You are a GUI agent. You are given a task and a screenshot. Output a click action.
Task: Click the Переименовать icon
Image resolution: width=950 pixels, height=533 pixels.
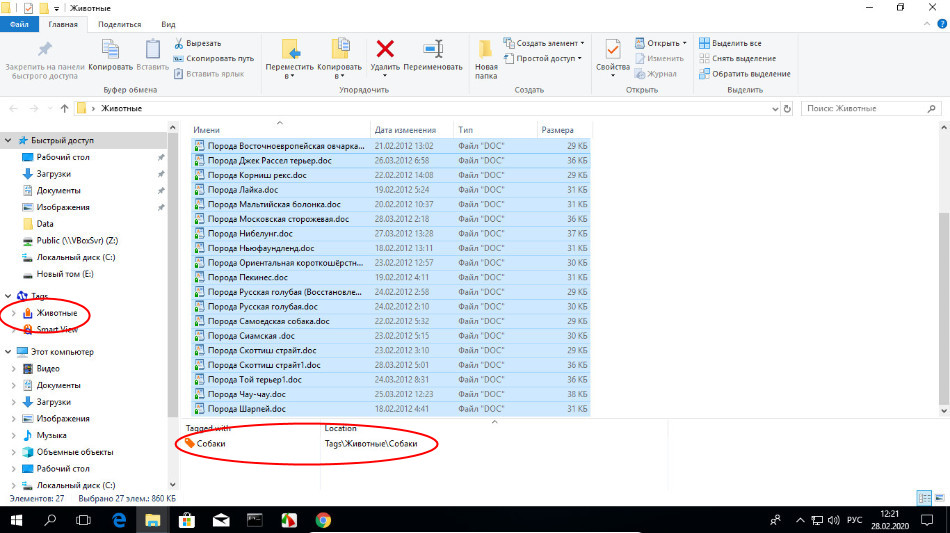tap(433, 48)
